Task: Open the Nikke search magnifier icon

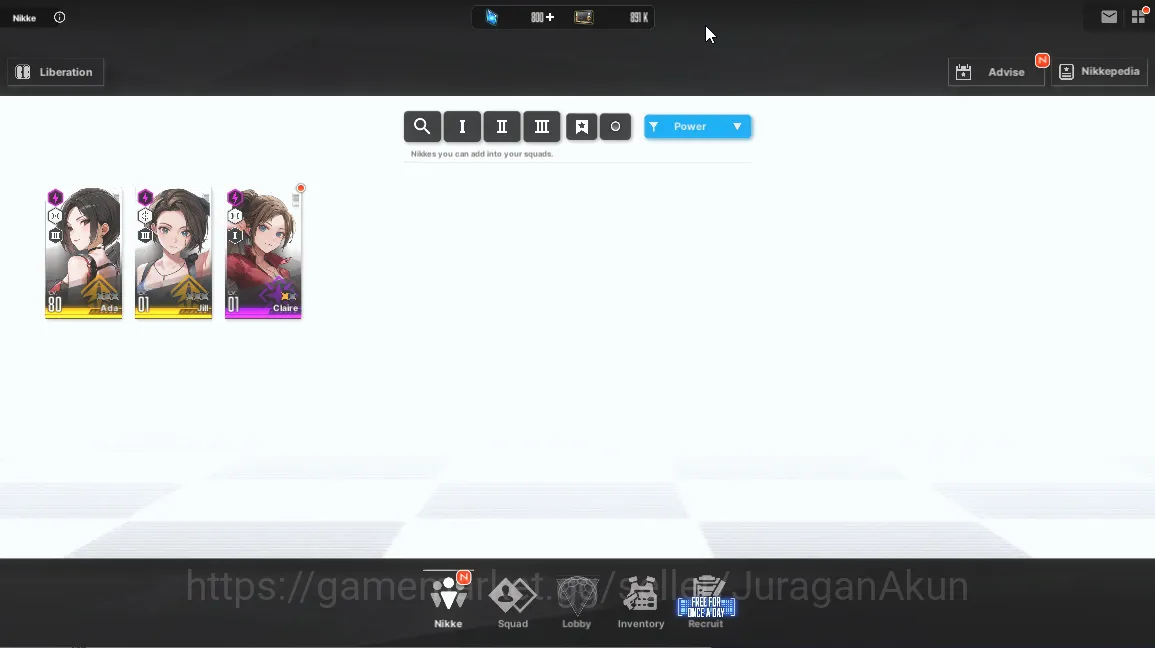Action: tap(422, 127)
